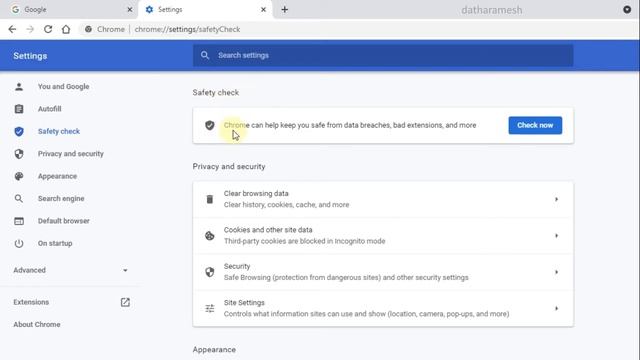The height and width of the screenshot is (360, 640).
Task: Expand the Advanced section arrow
Action: pyautogui.click(x=125, y=270)
